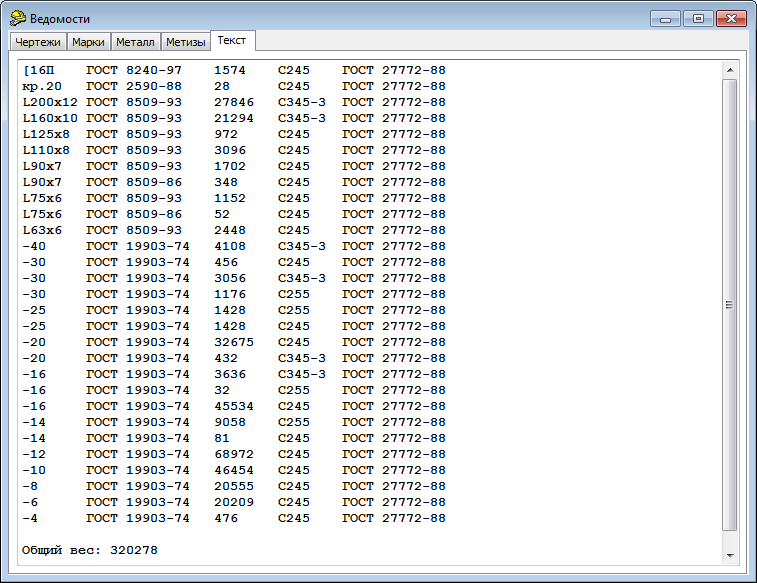Click the Ведомости window helmet icon

[18, 18]
